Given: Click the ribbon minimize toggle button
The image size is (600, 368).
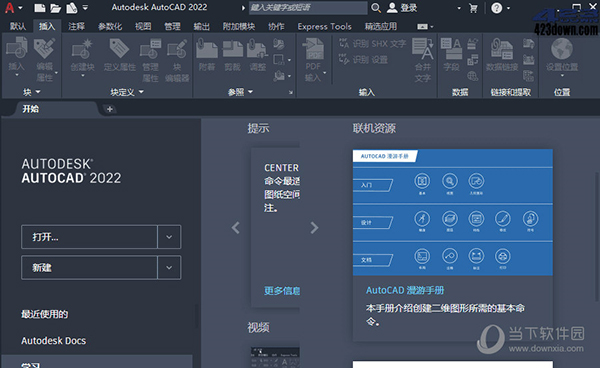Looking at the screenshot, I should [422, 26].
